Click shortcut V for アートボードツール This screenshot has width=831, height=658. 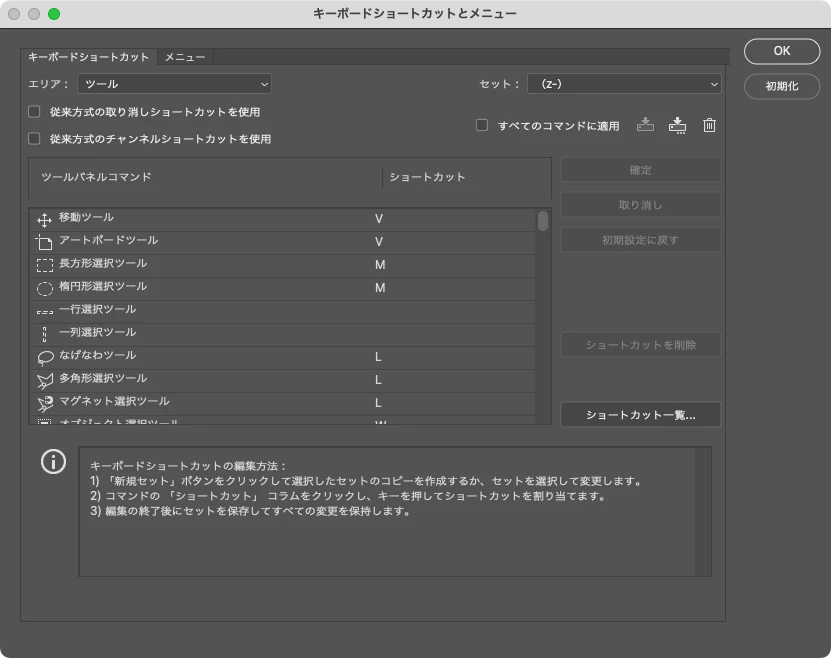(379, 242)
